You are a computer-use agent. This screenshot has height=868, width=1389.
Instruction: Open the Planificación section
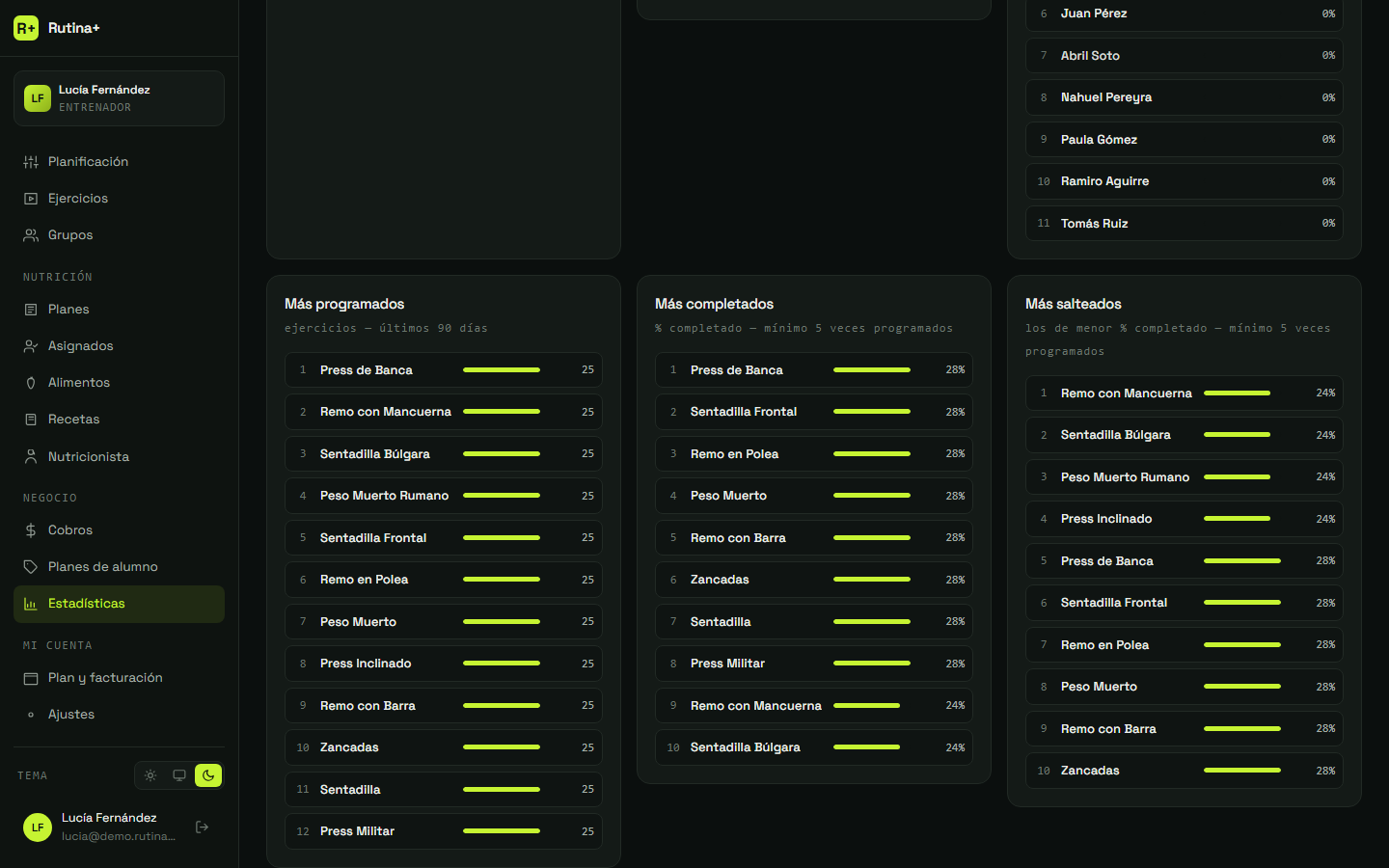(119, 162)
